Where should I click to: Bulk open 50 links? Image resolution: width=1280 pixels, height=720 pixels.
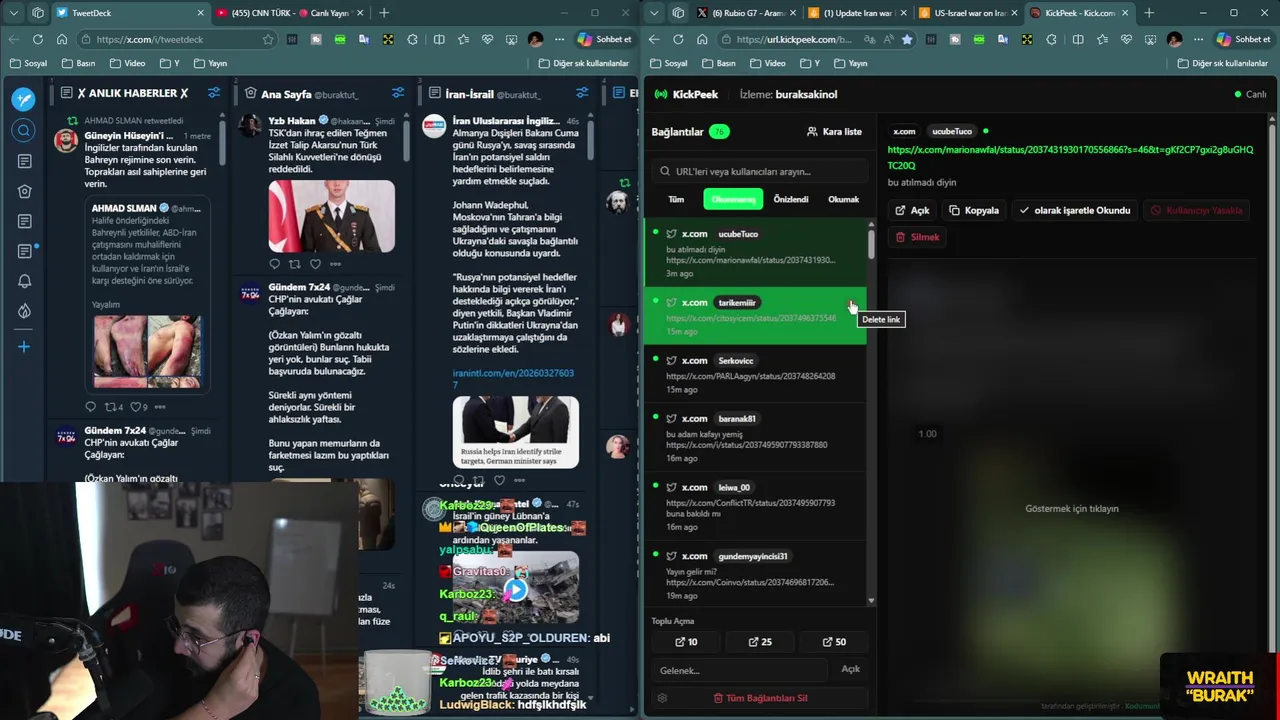[x=834, y=642]
